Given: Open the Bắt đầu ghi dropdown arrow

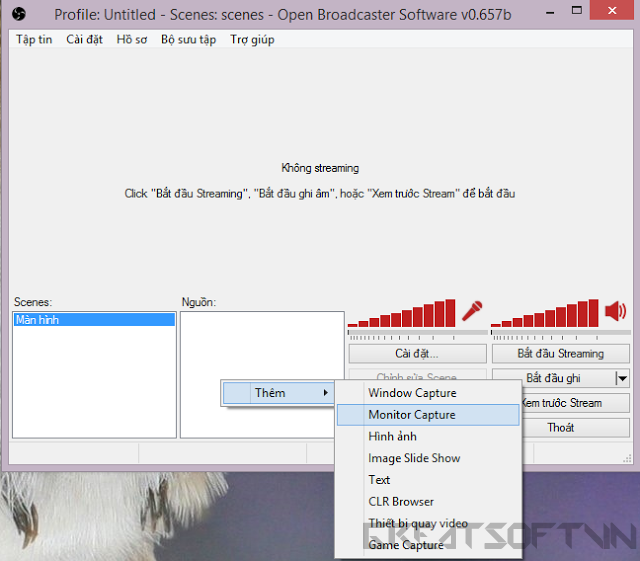Looking at the screenshot, I should pos(622,378).
